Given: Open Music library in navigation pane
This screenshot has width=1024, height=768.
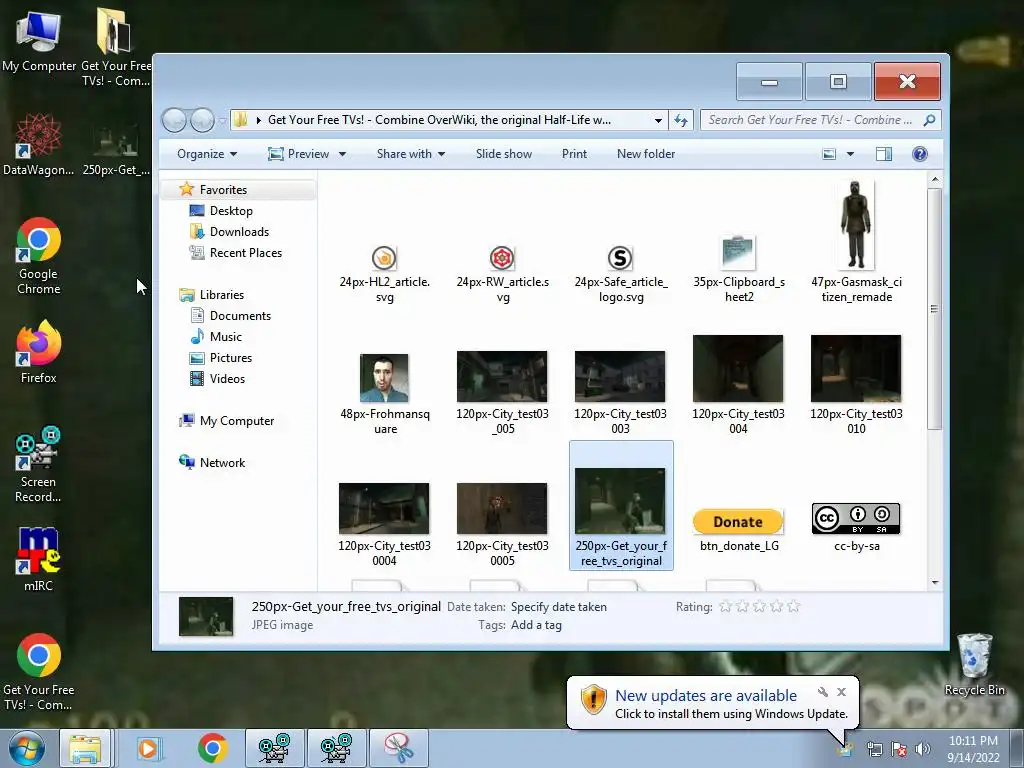Looking at the screenshot, I should pos(225,337).
